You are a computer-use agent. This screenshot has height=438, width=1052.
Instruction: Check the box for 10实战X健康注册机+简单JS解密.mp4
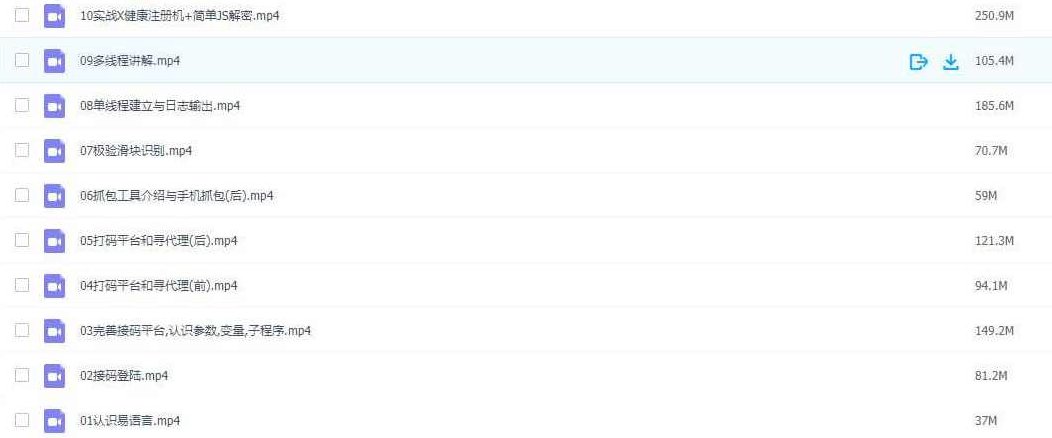tap(22, 17)
